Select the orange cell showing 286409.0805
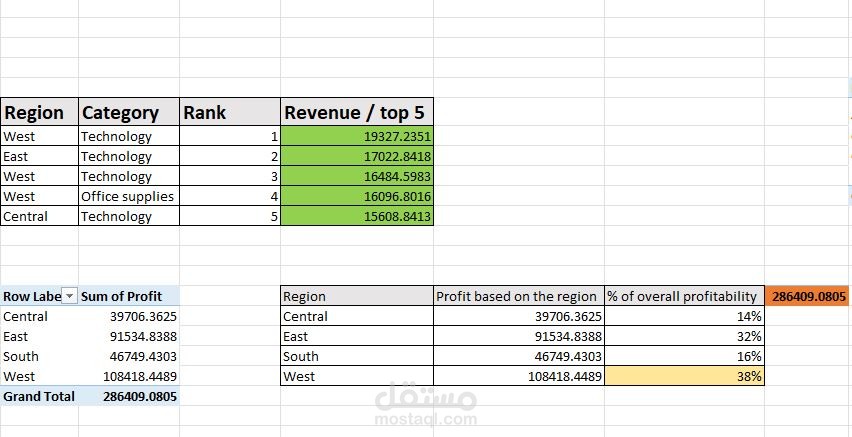 click(x=809, y=296)
